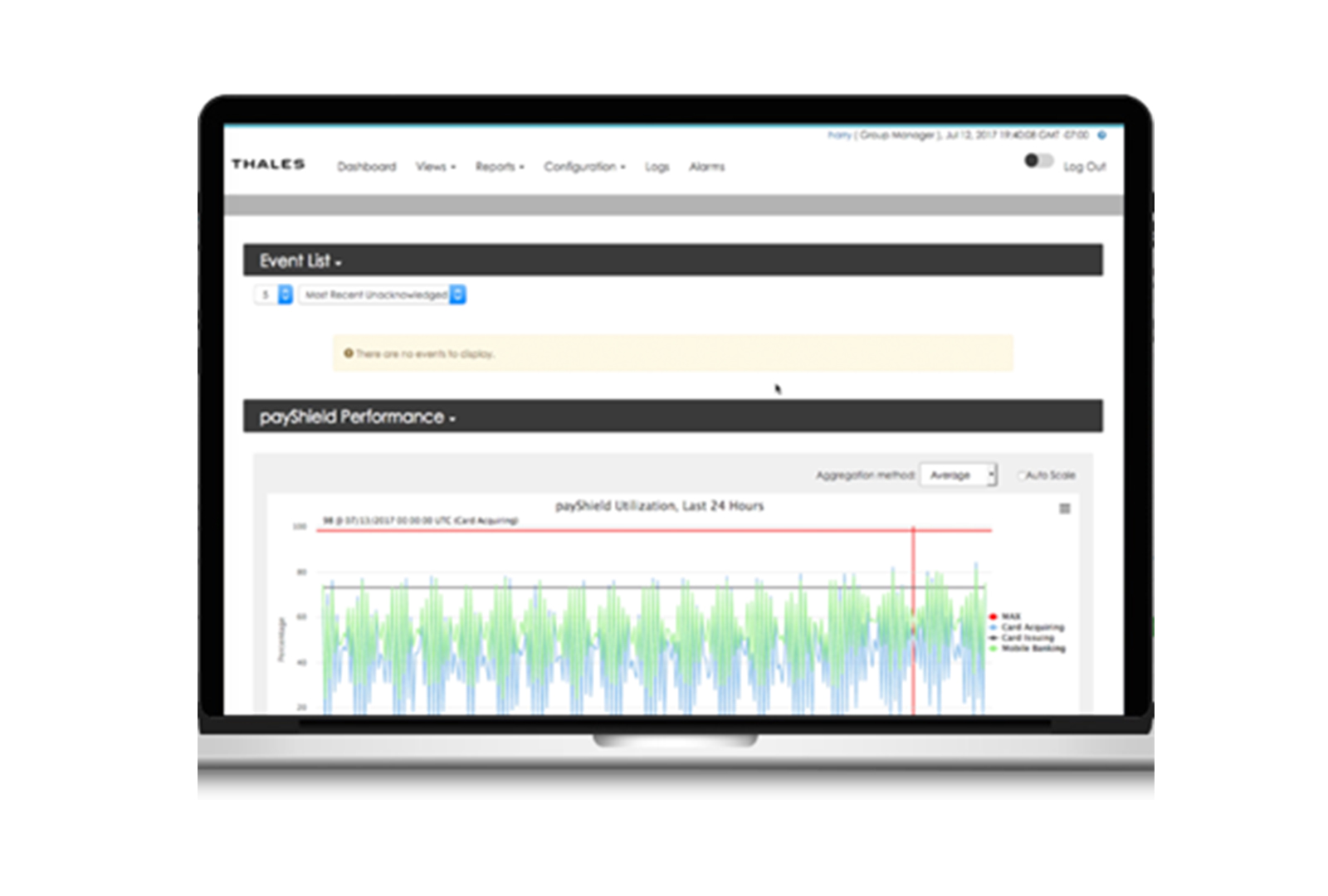Collapse the payShield Performance section
The height and width of the screenshot is (896, 1328).
point(357,416)
